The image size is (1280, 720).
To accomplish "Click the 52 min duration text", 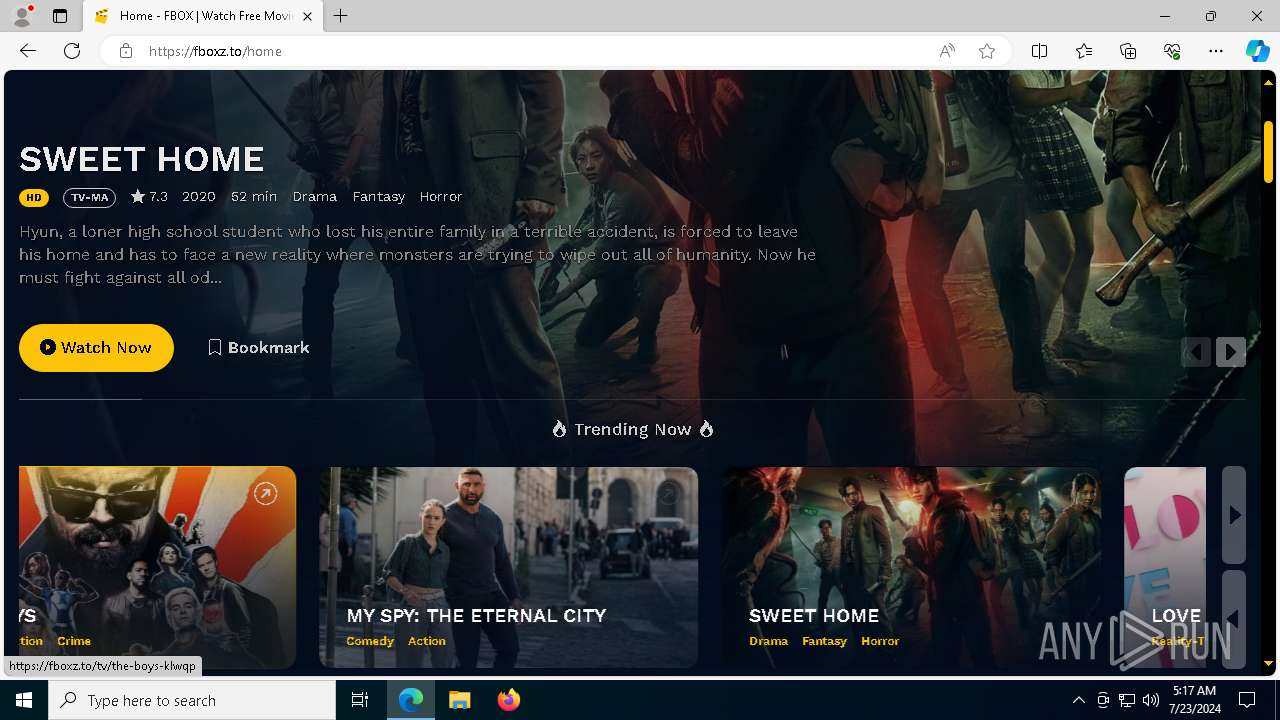I will (254, 197).
